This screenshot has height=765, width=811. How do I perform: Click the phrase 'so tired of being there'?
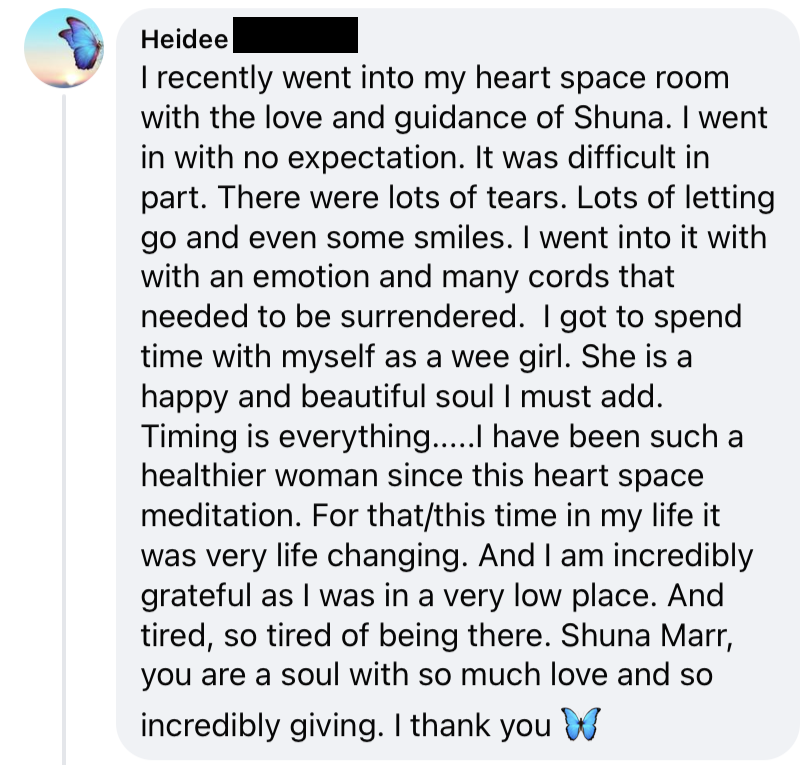coord(387,636)
